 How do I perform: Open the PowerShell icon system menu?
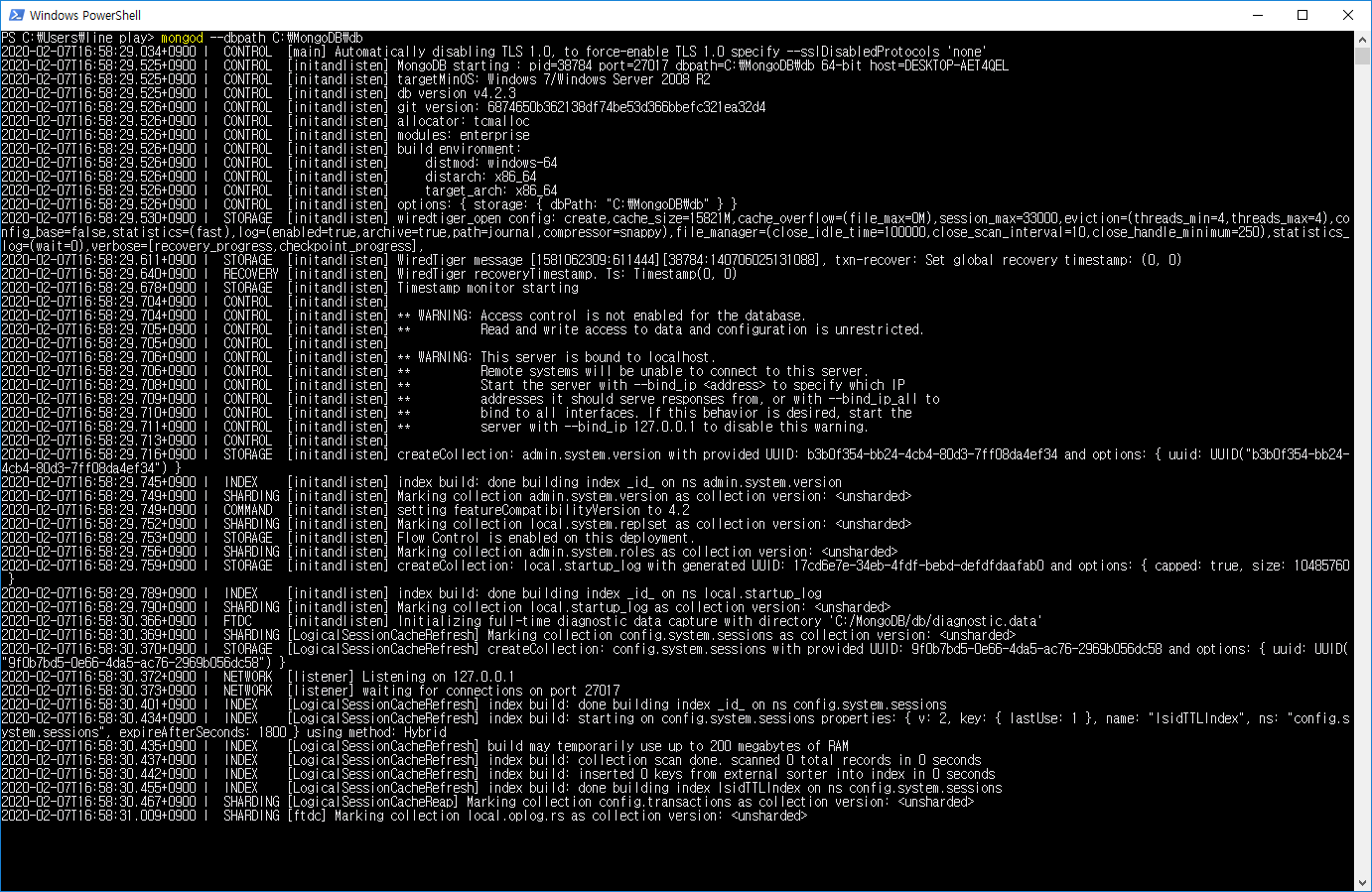[x=16, y=15]
